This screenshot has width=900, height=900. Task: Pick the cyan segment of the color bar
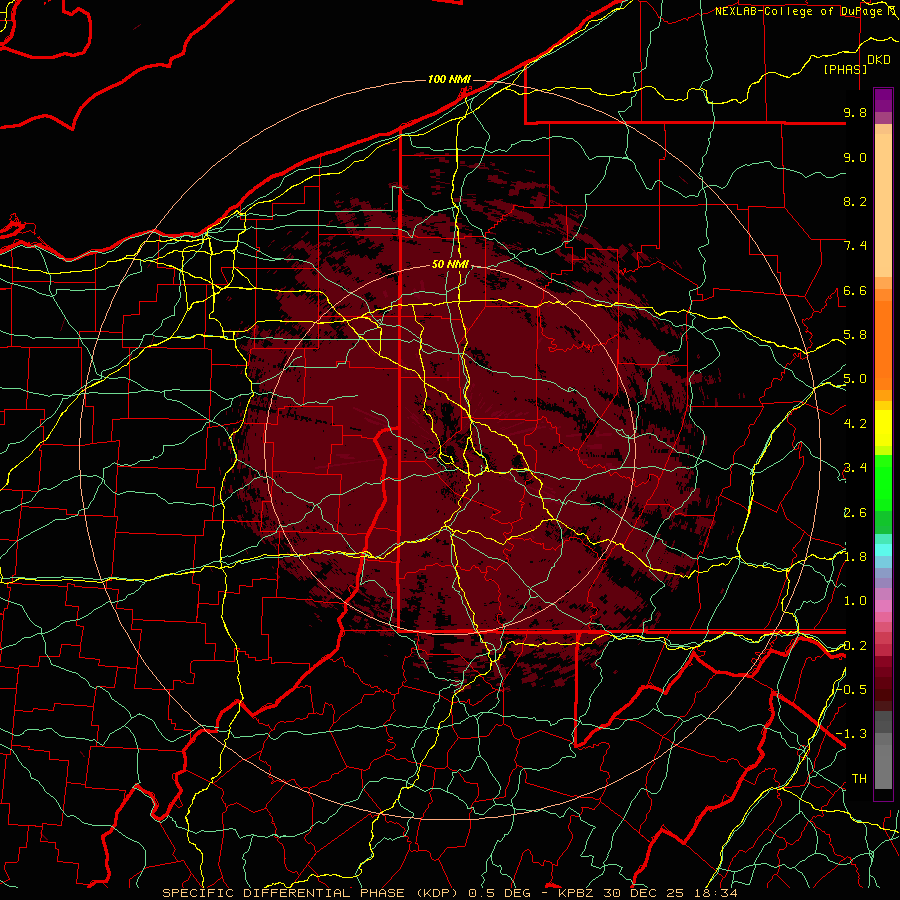[883, 549]
